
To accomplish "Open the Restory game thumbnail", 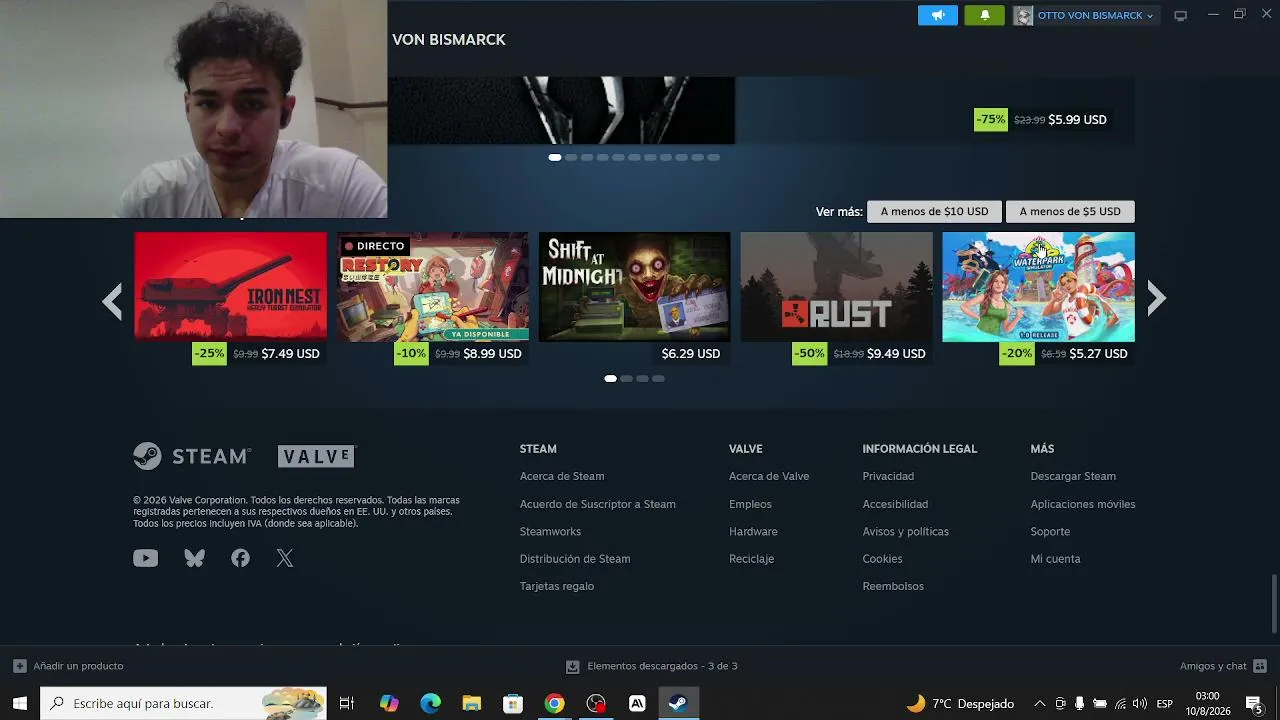I will point(432,287).
